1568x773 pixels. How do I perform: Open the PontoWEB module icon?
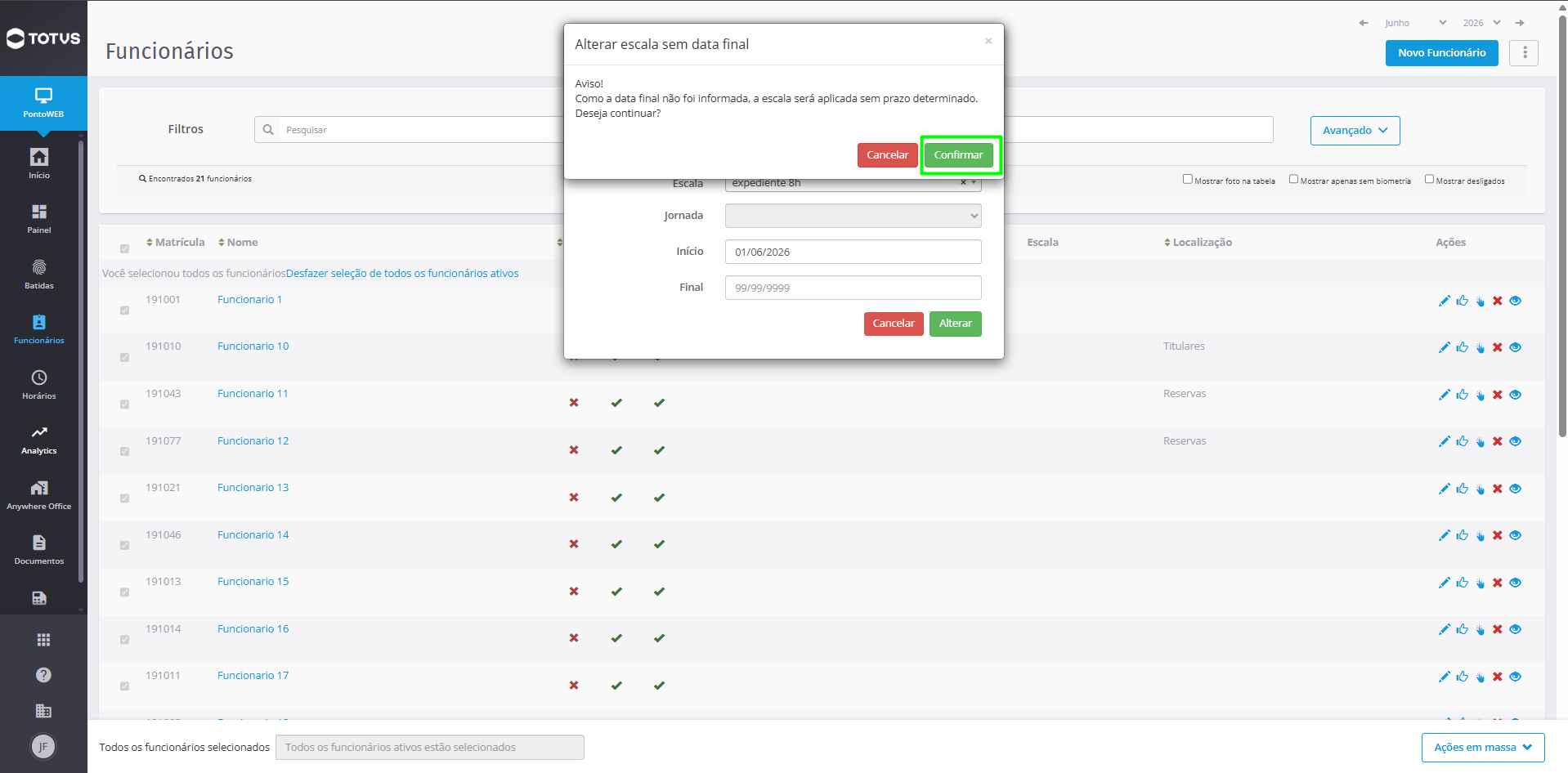click(x=43, y=102)
